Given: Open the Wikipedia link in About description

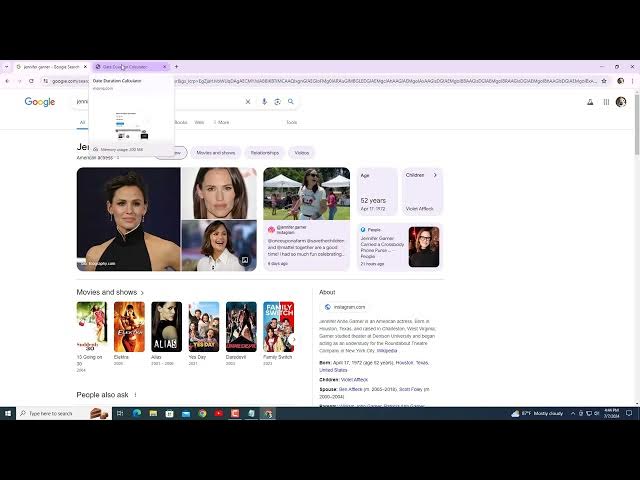Looking at the screenshot, I should [386, 351].
